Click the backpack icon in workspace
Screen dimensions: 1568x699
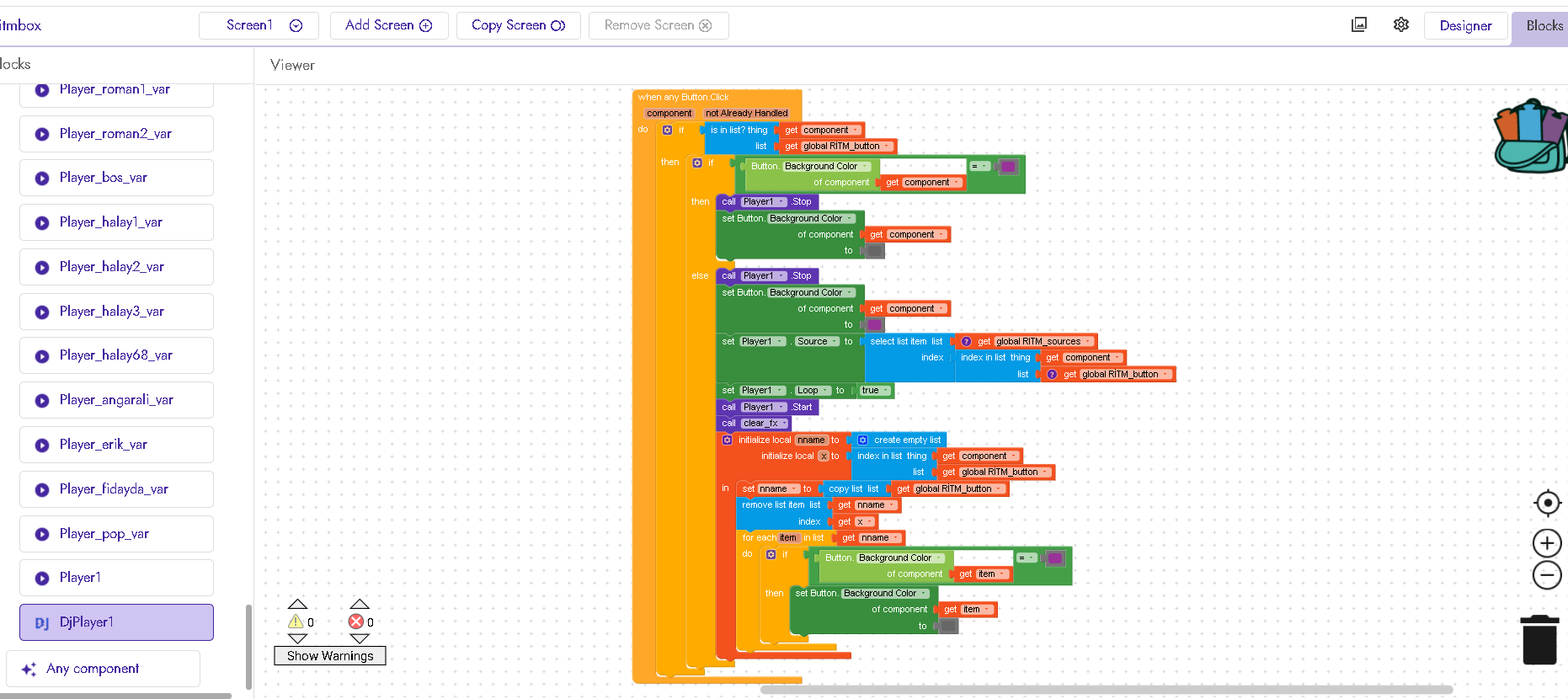(1531, 136)
